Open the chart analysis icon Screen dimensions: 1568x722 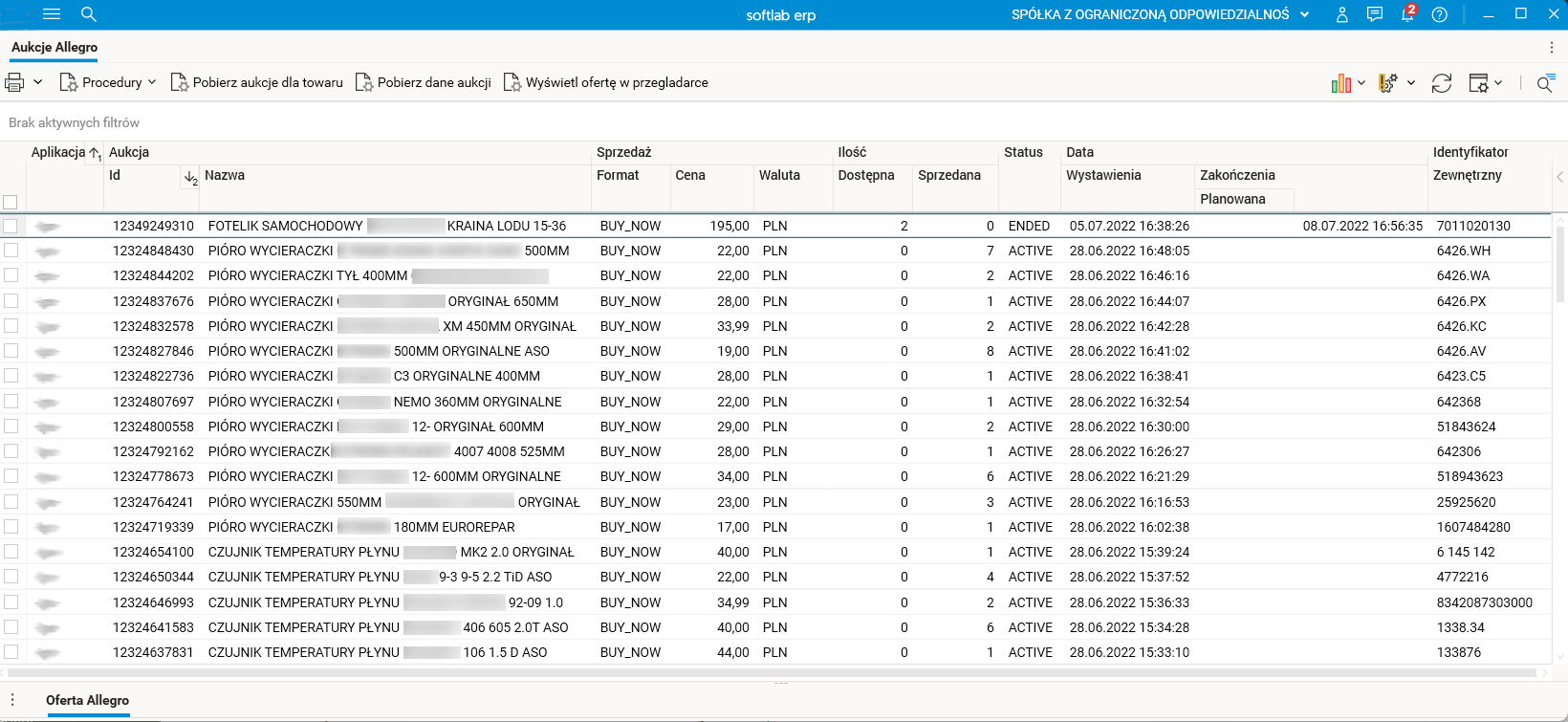[1340, 83]
